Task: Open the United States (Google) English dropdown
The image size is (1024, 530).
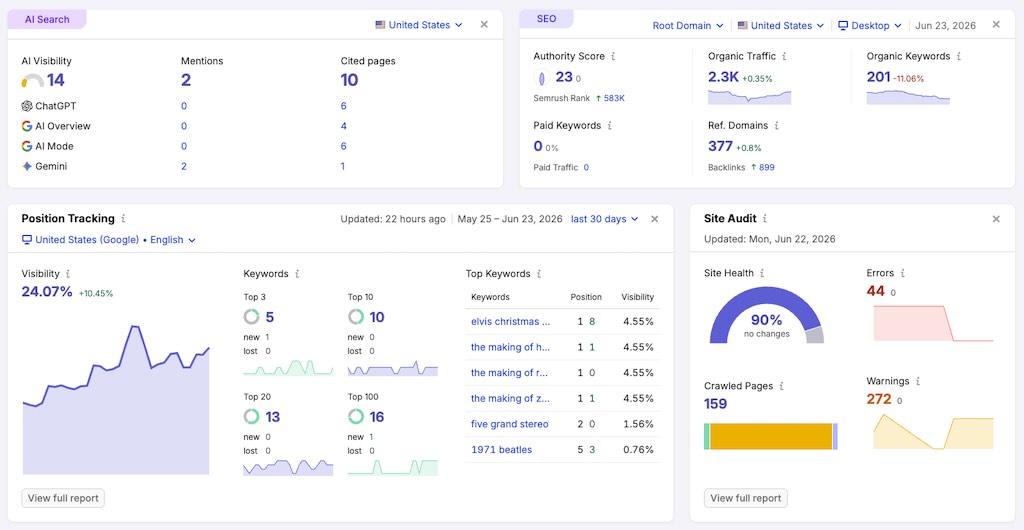Action: [x=108, y=240]
